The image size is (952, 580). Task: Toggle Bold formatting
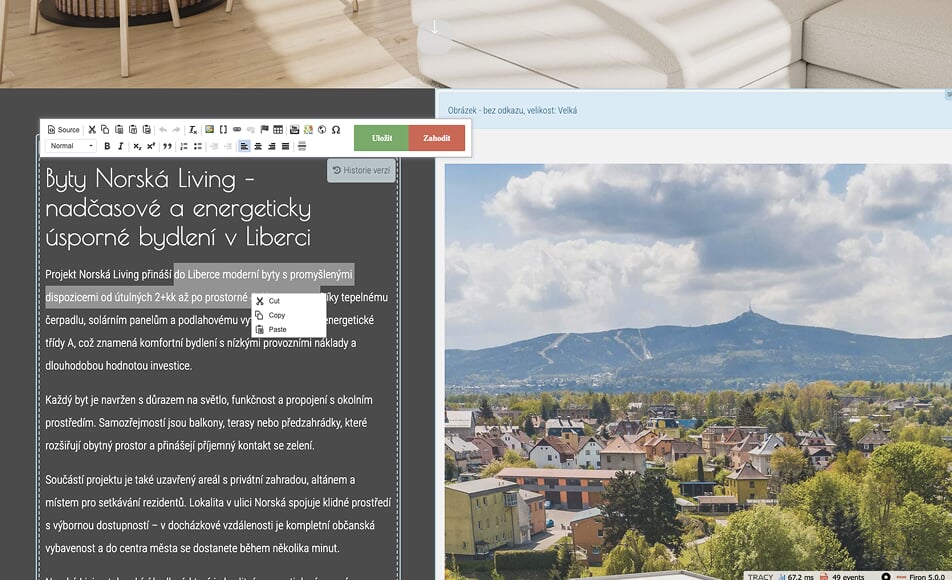click(107, 146)
